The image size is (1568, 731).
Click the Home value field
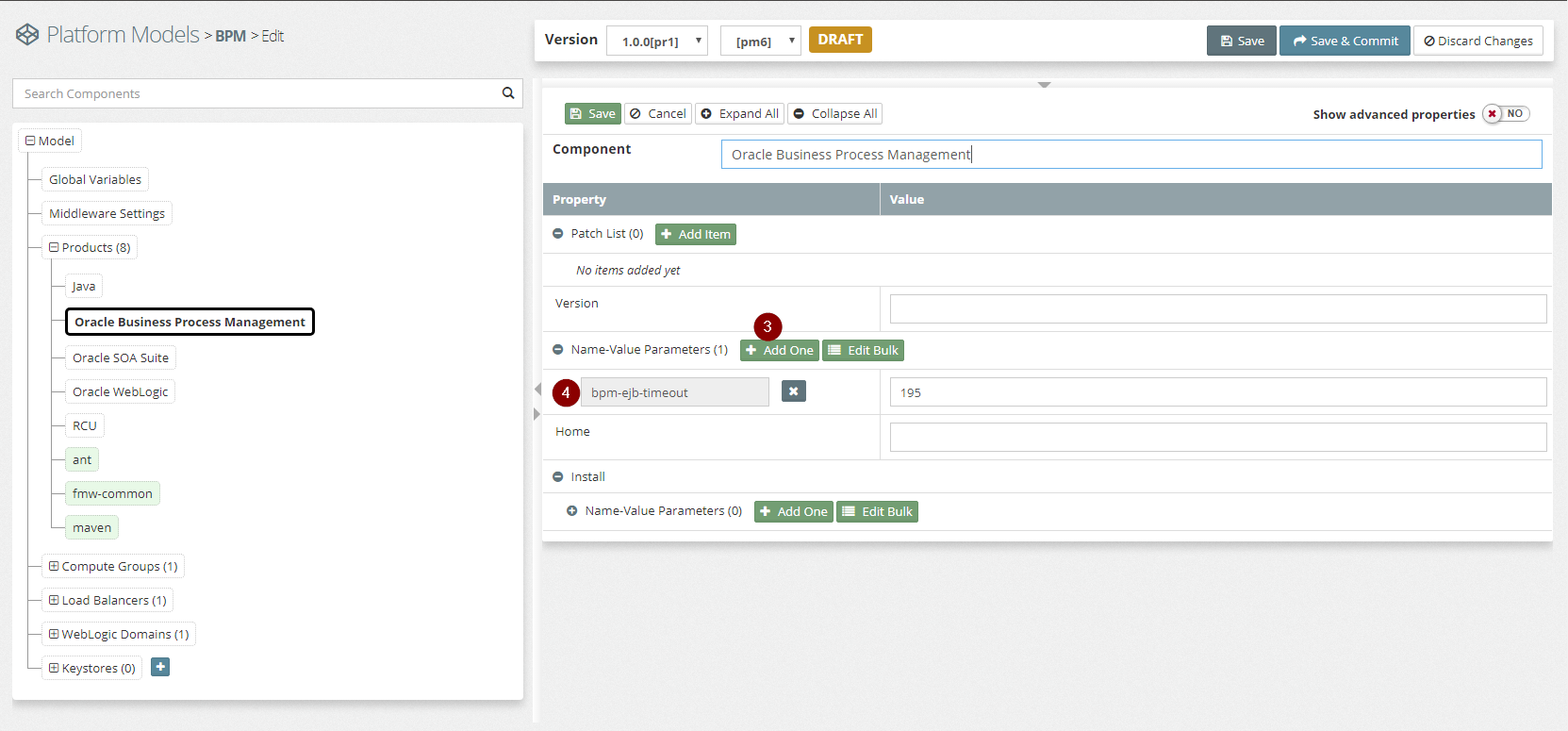pyautogui.click(x=1218, y=437)
